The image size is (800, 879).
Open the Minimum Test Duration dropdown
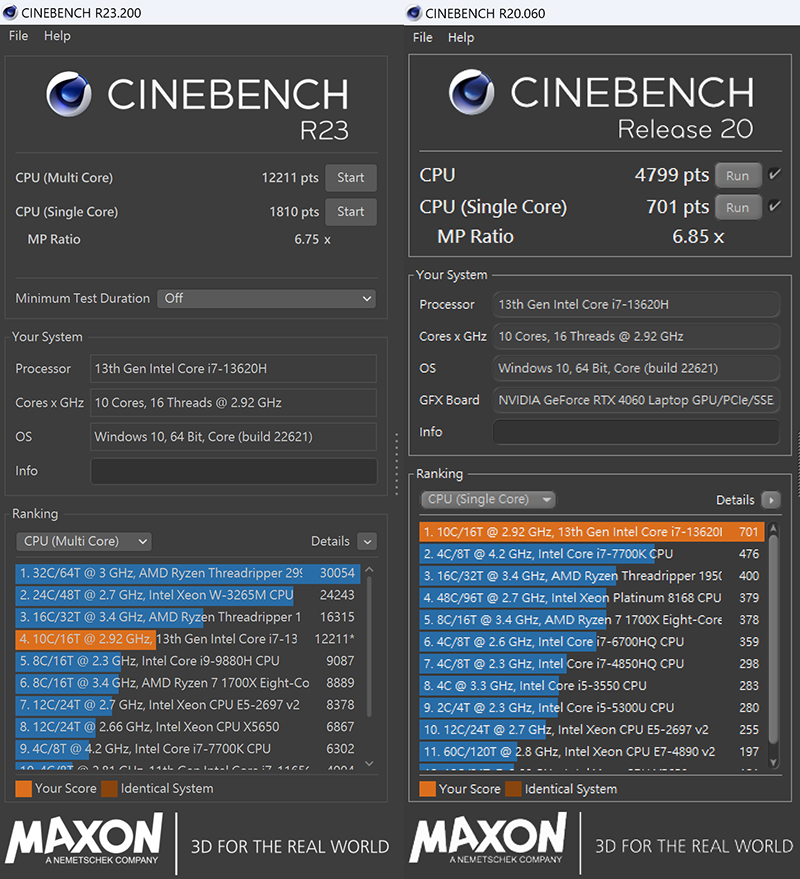[x=266, y=298]
